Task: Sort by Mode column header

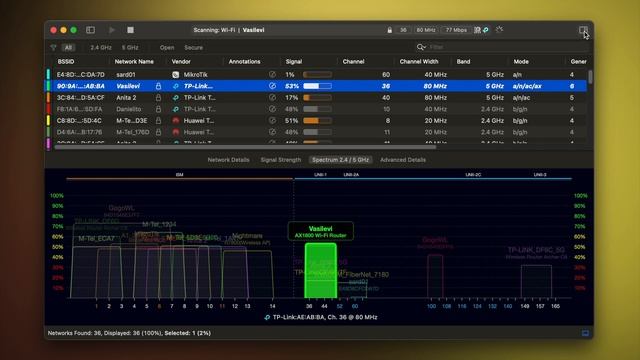Action: pos(521,62)
